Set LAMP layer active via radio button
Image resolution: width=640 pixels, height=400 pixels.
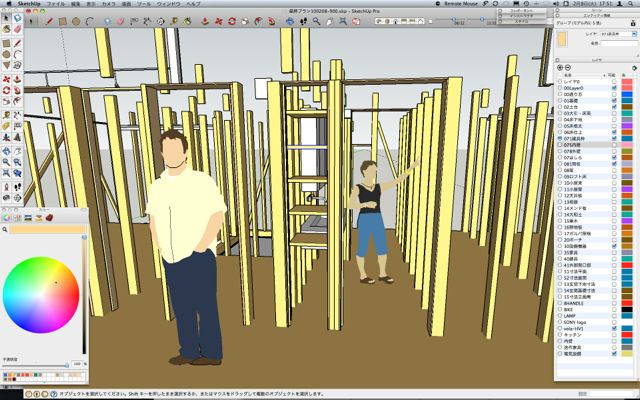[x=560, y=316]
